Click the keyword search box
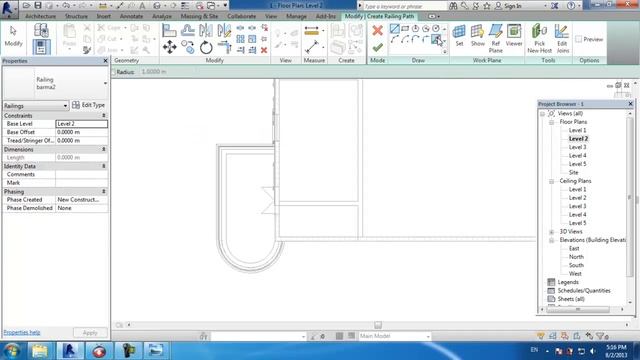 (404, 6)
